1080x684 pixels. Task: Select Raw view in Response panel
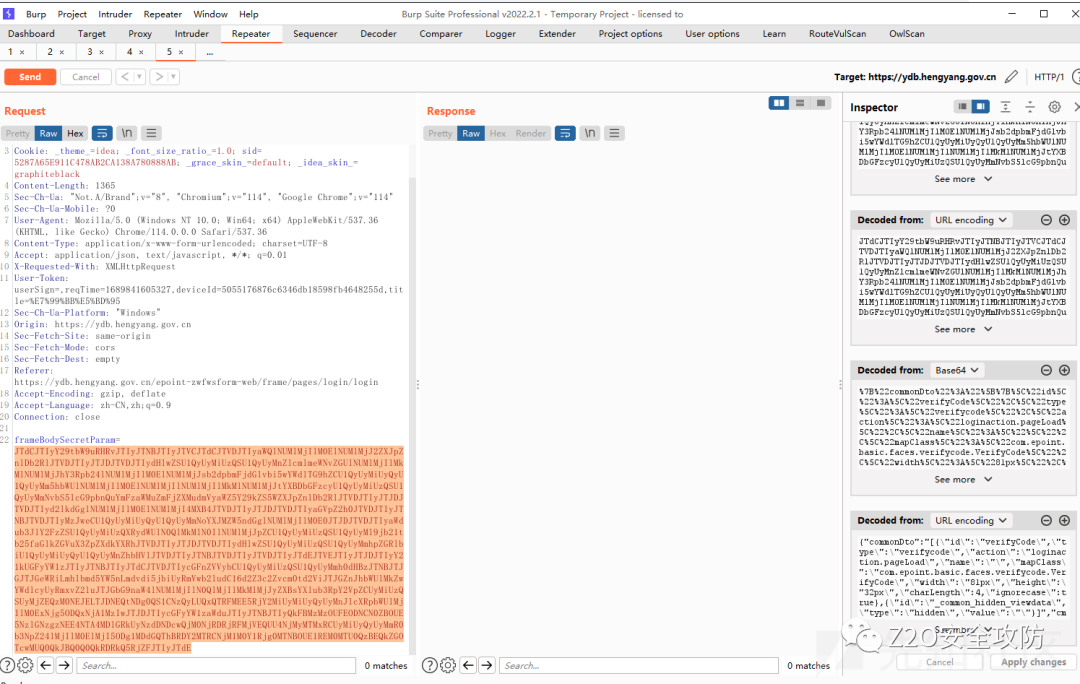[x=471, y=134]
